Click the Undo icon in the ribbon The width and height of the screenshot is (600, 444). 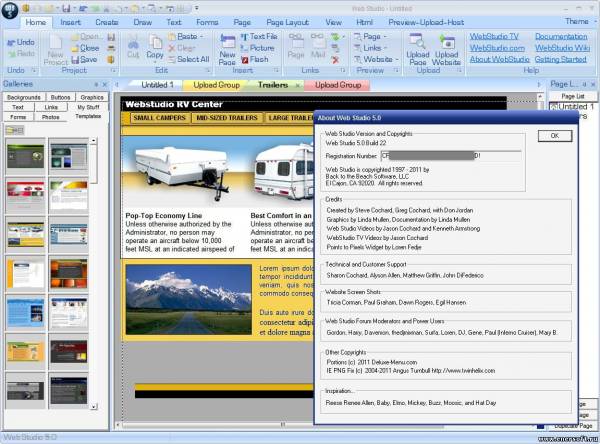[21, 42]
